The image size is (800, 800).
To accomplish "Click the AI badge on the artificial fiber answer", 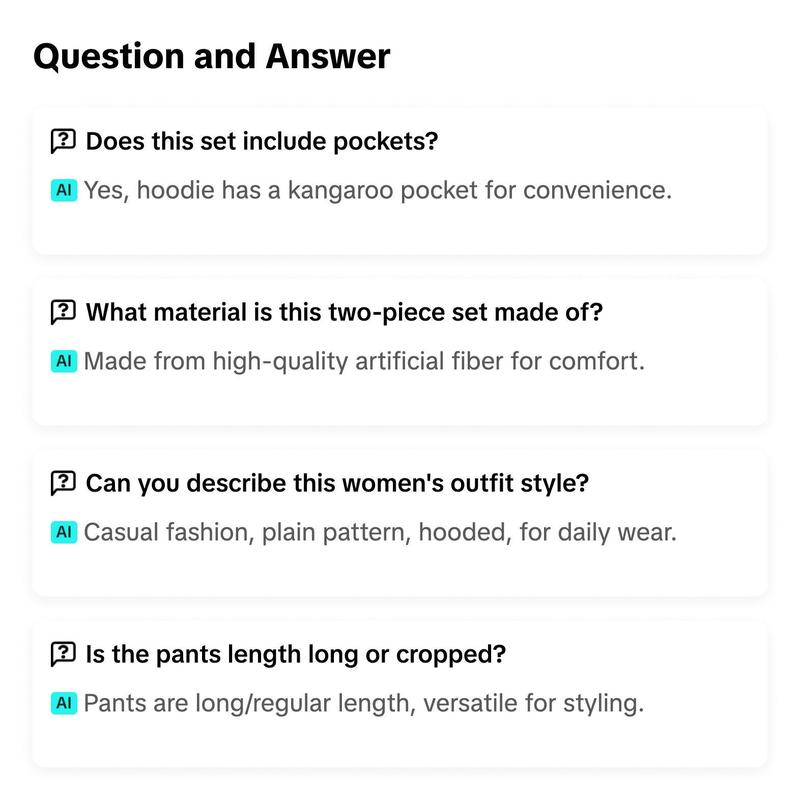I will tap(64, 361).
